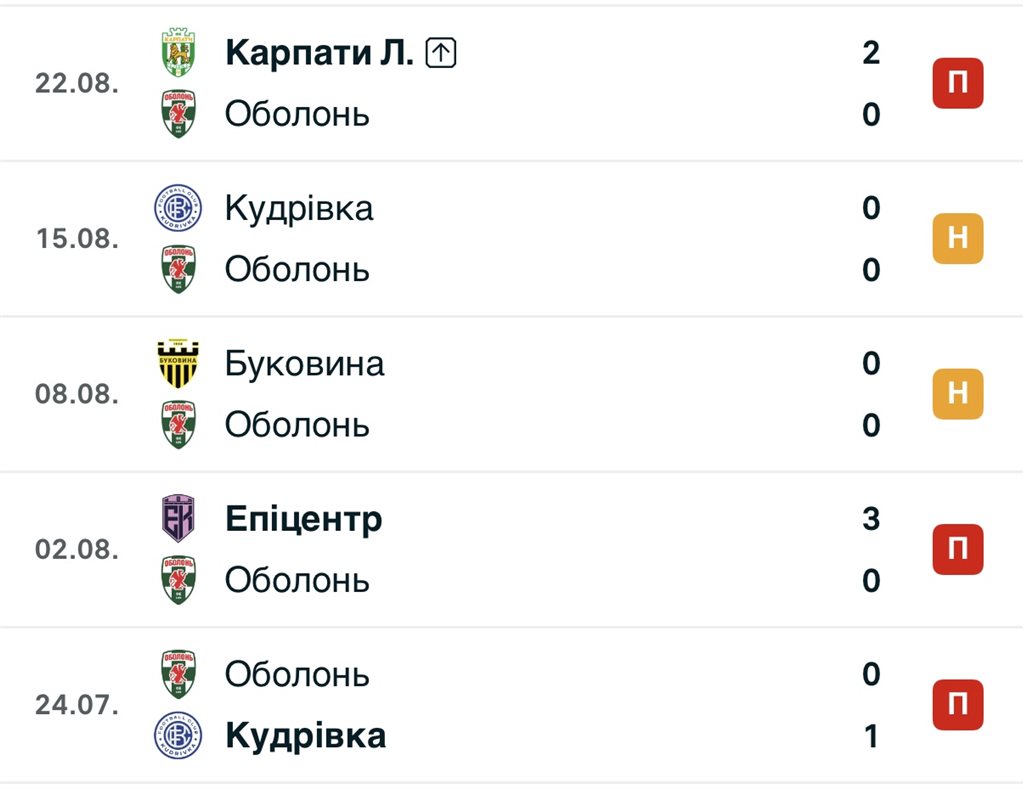Click the Obolon crest in the 24.07 match
1024x789 pixels.
pyautogui.click(x=178, y=674)
